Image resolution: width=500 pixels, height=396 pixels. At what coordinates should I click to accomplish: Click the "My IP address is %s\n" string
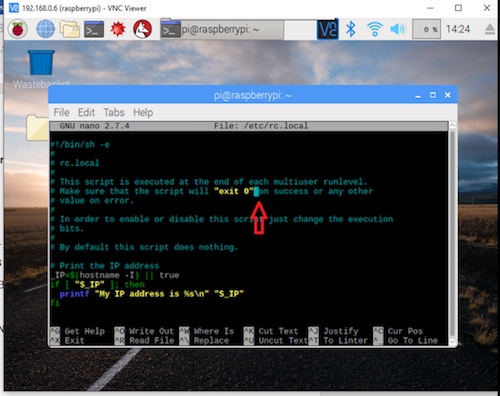tap(152, 294)
